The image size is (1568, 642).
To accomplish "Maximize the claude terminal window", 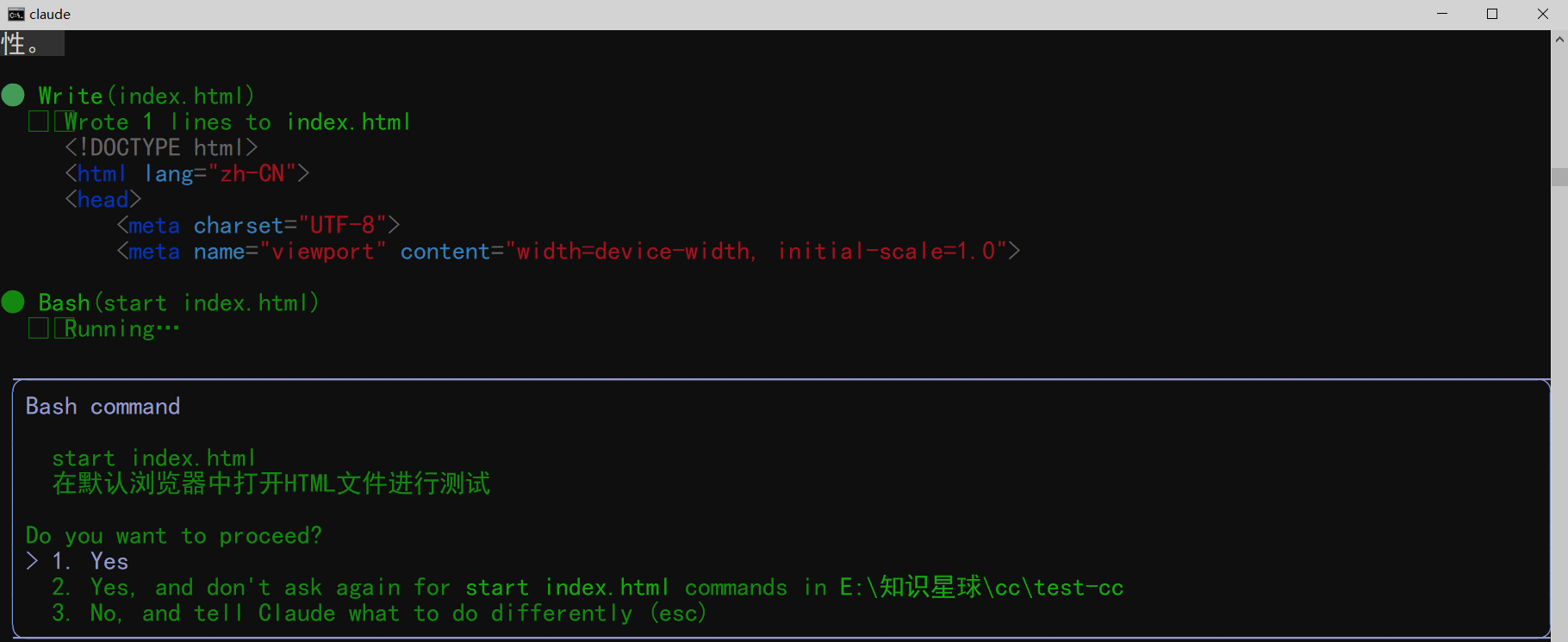I will (x=1492, y=15).
